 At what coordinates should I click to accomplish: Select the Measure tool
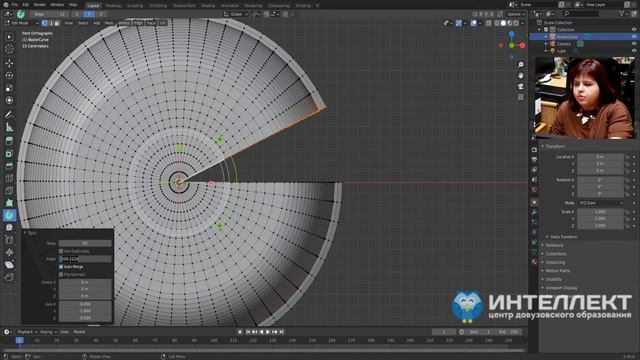[x=9, y=127]
